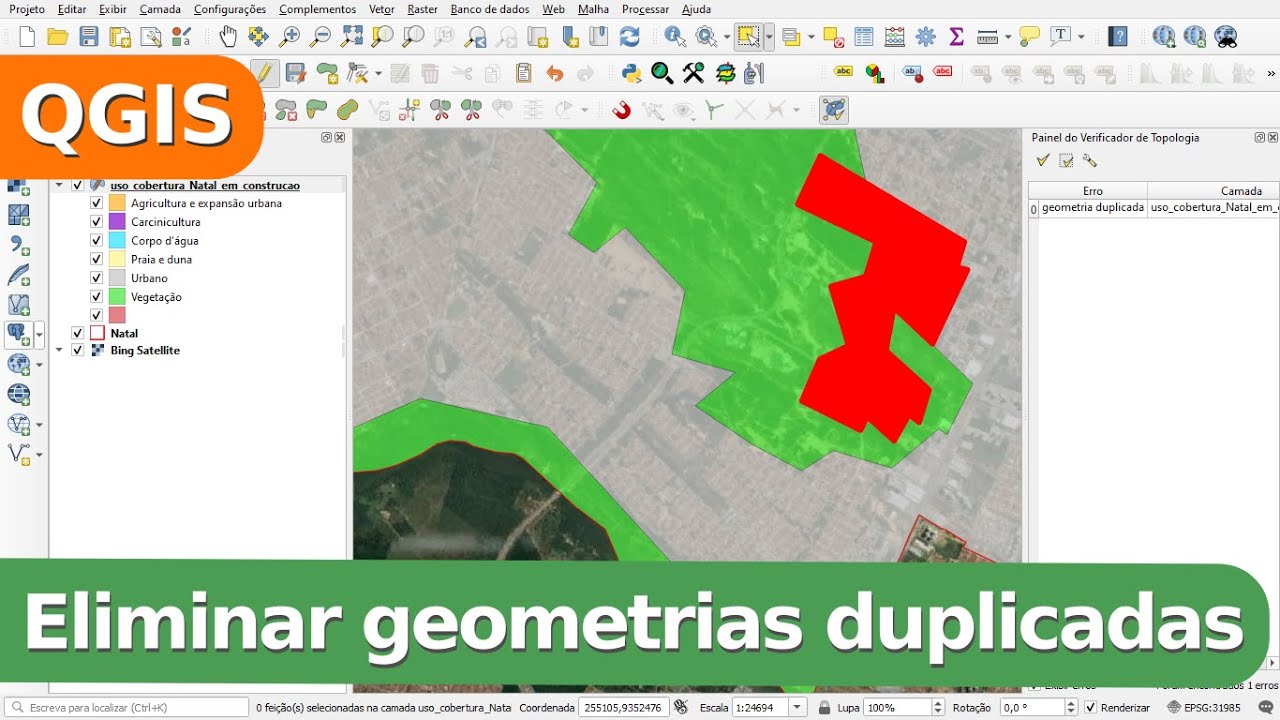Open the attribute table

pyautogui.click(x=864, y=37)
